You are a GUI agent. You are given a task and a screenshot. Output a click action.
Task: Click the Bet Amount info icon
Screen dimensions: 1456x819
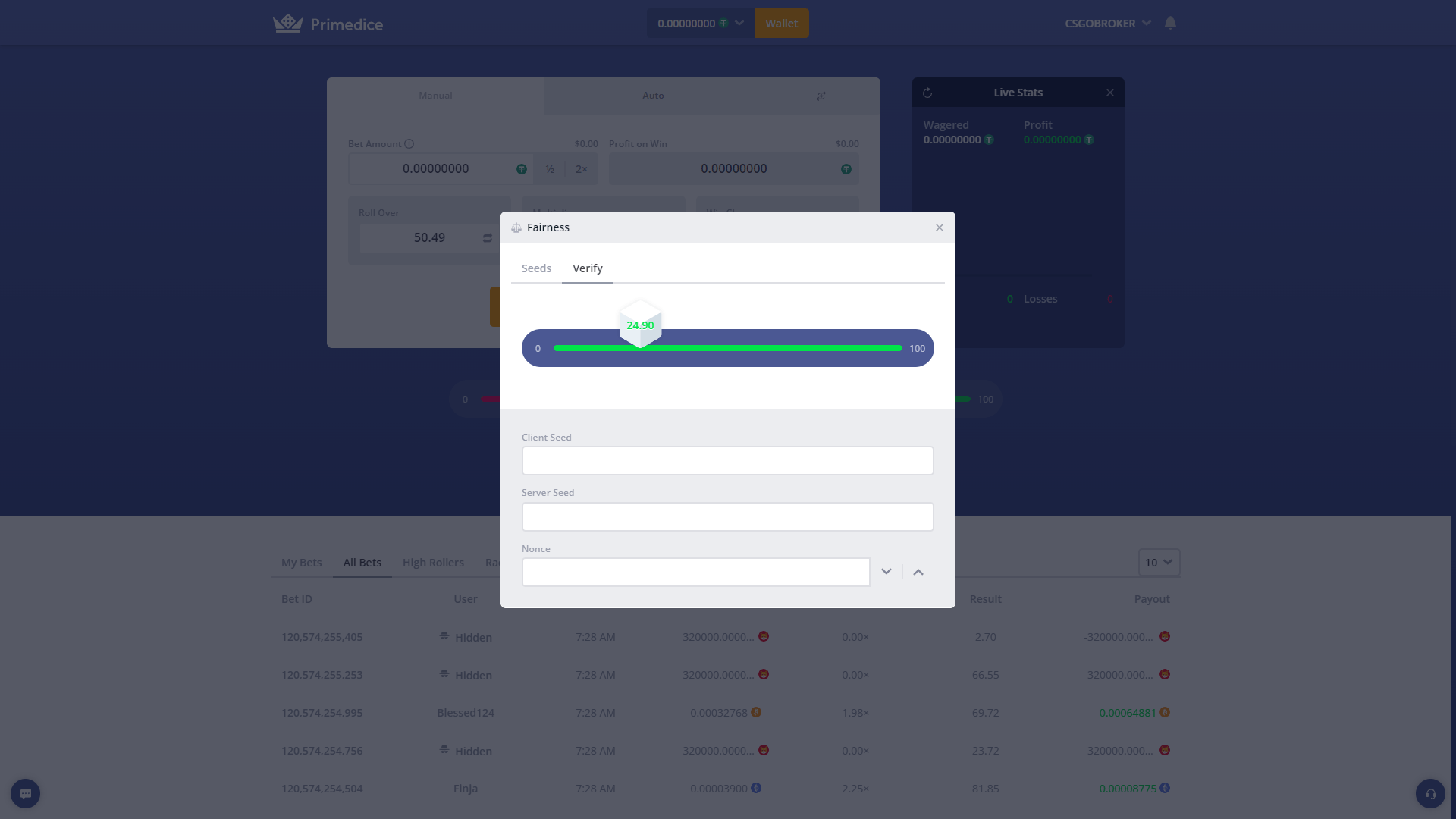coord(409,144)
